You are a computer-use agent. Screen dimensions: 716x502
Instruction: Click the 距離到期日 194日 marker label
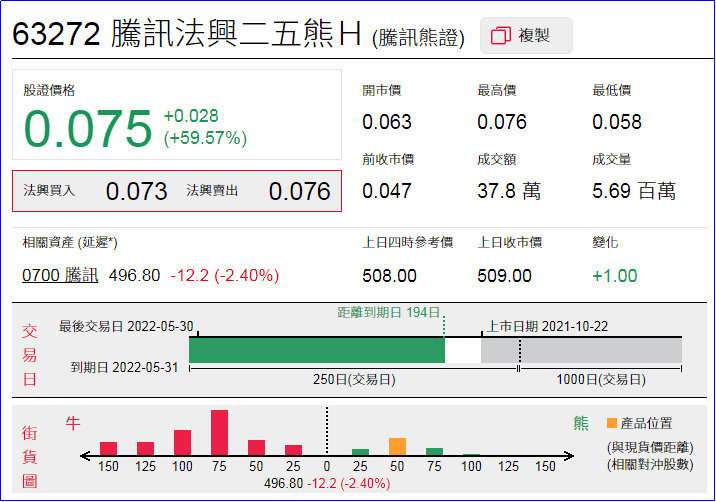click(x=388, y=313)
